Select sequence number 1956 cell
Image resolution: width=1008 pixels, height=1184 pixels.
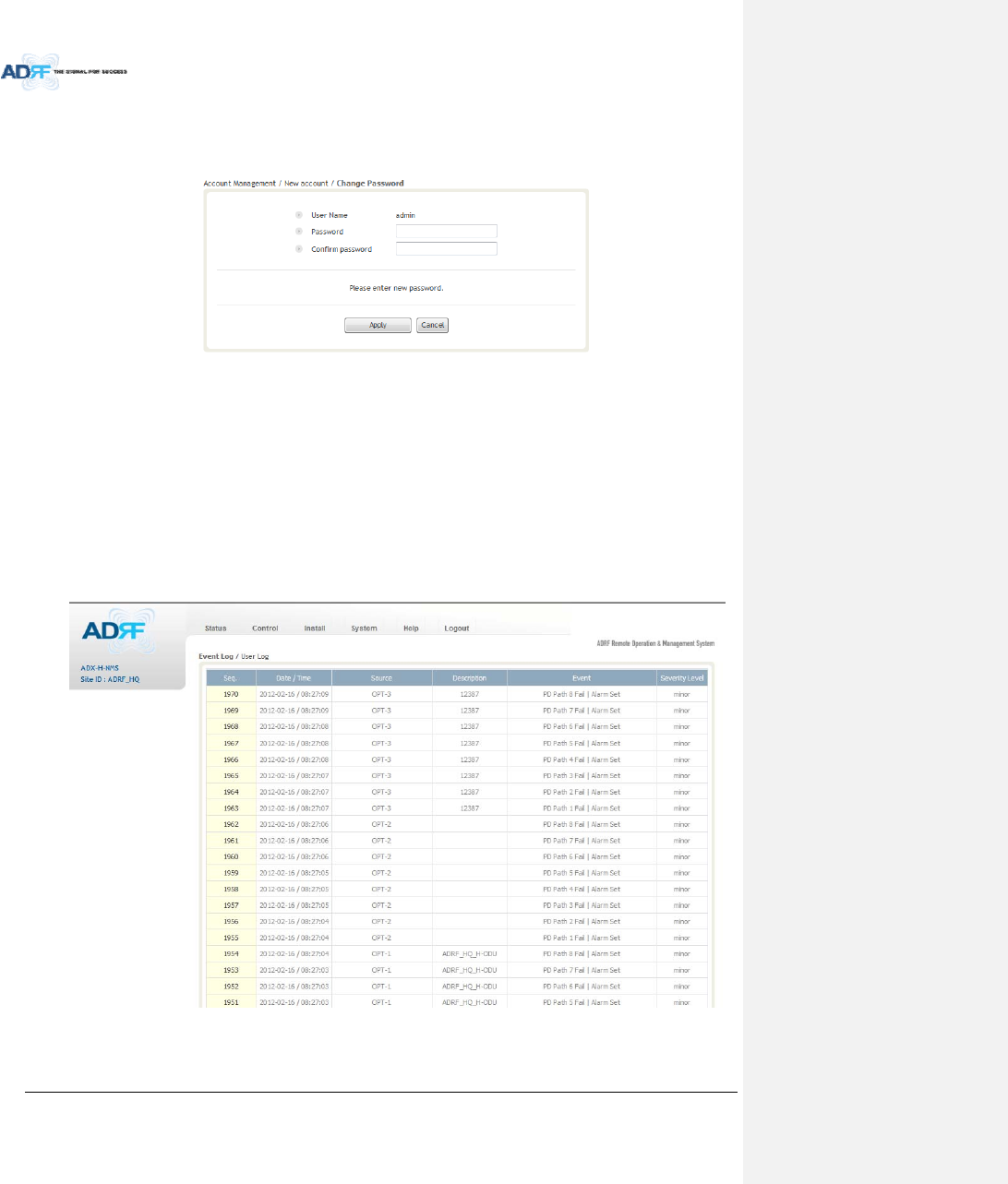[x=231, y=922]
